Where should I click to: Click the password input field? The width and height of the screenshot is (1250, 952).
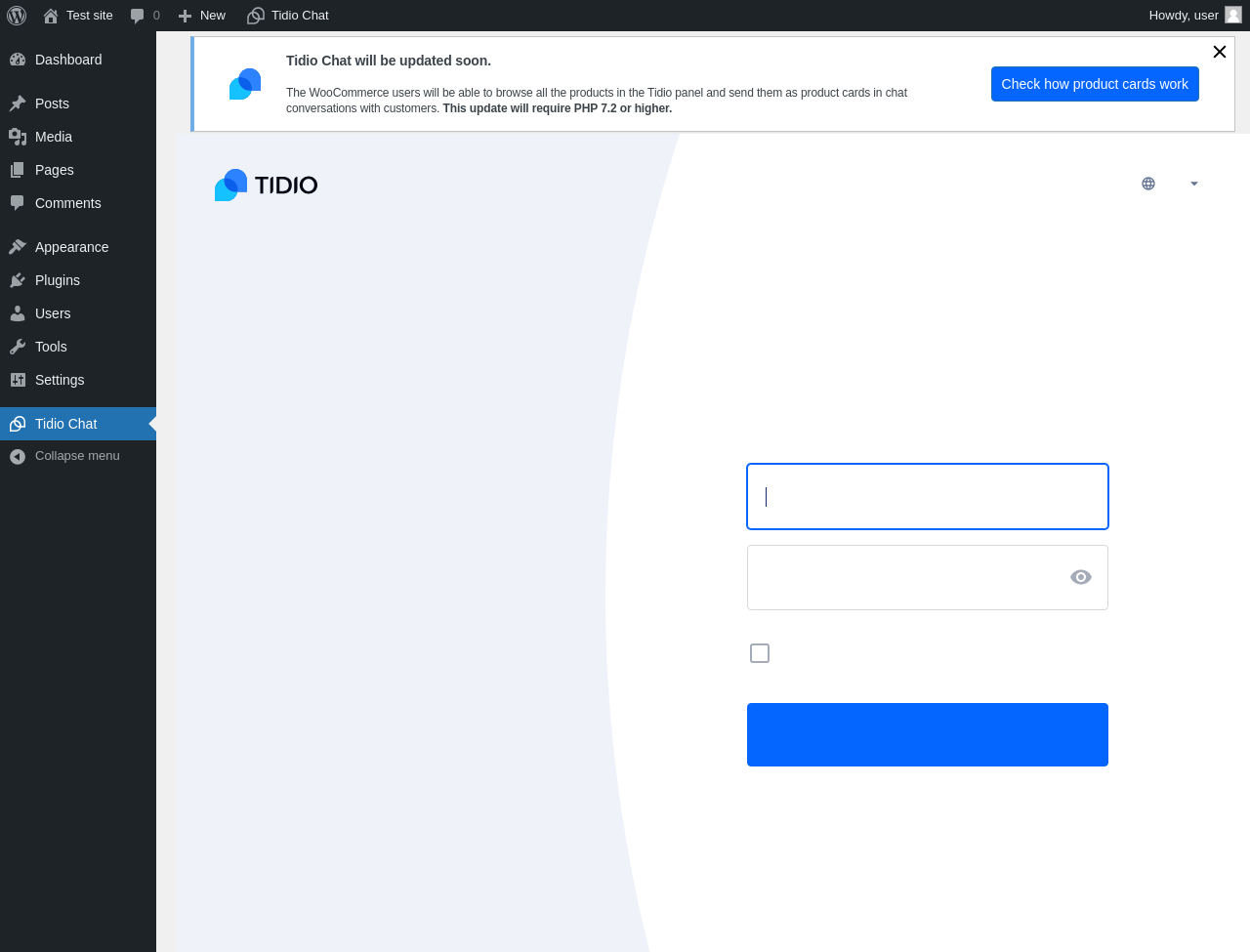(x=928, y=577)
